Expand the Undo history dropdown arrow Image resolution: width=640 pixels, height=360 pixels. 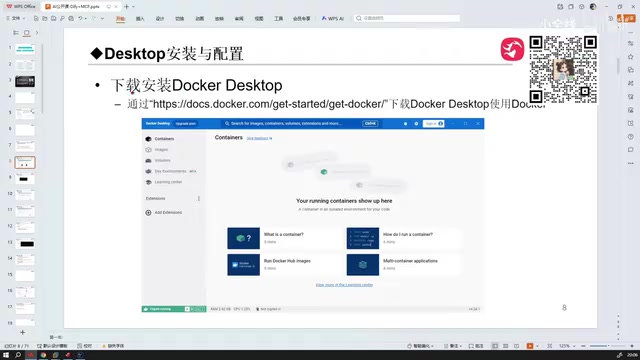[x=85, y=18]
